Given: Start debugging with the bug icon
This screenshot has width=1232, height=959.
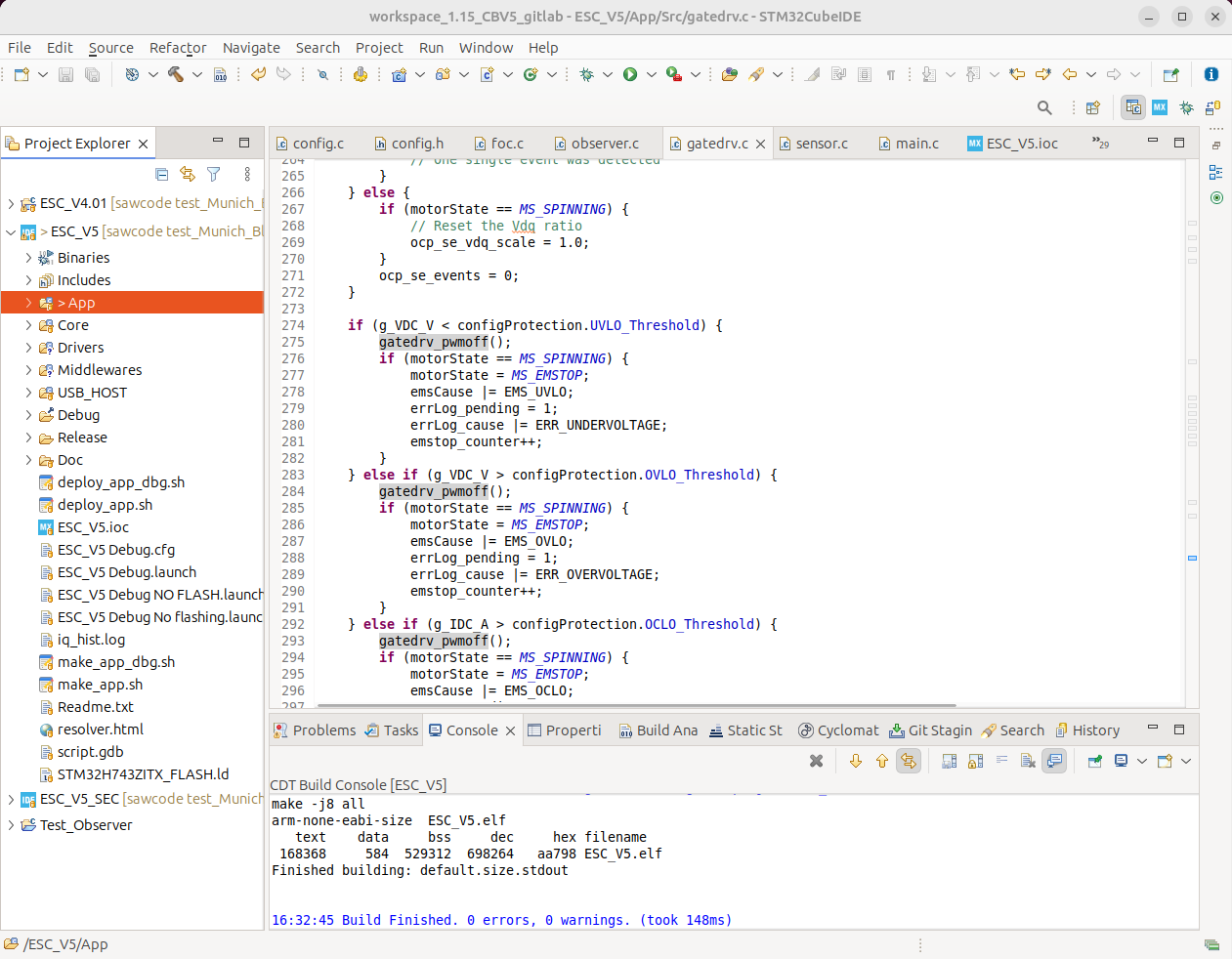Looking at the screenshot, I should (586, 74).
